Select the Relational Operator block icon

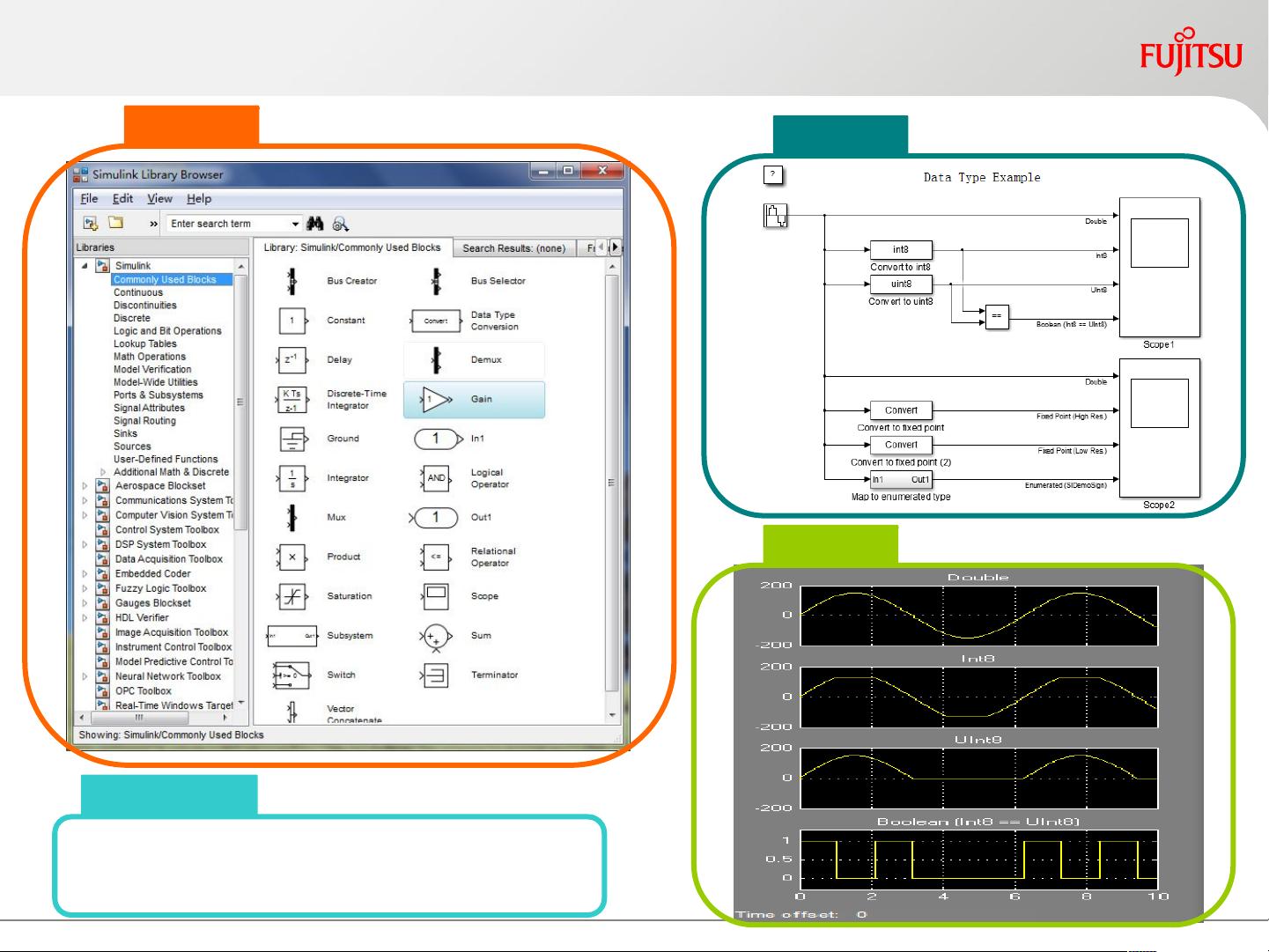pyautogui.click(x=436, y=557)
